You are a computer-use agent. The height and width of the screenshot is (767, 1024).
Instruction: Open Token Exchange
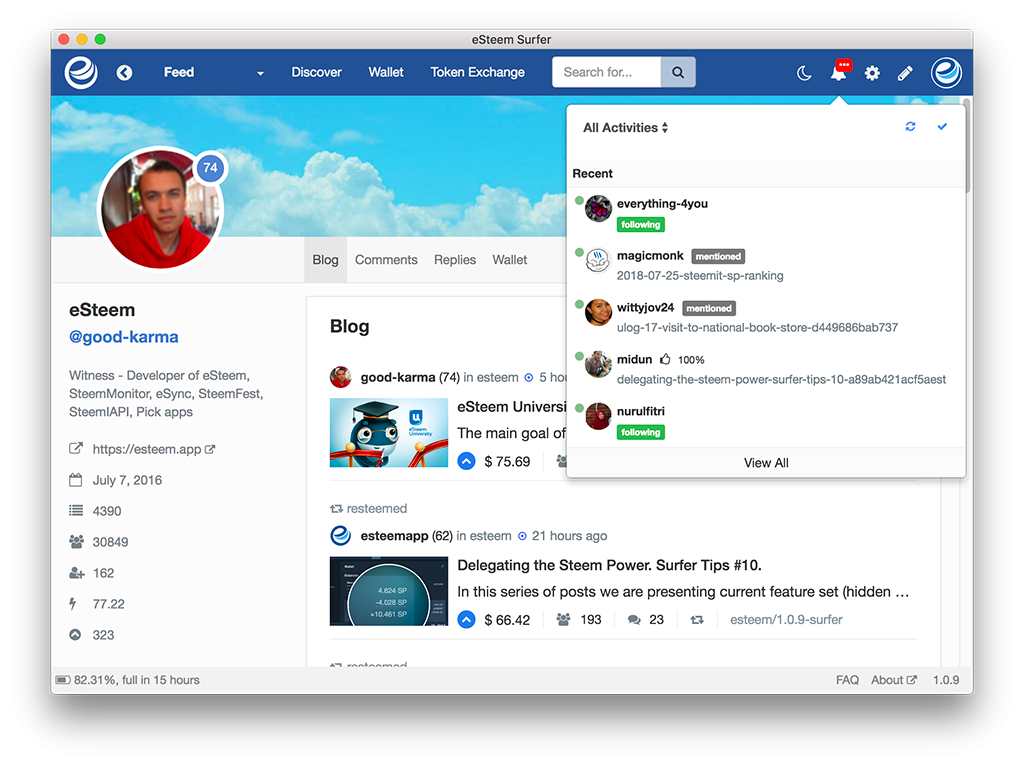coord(477,72)
